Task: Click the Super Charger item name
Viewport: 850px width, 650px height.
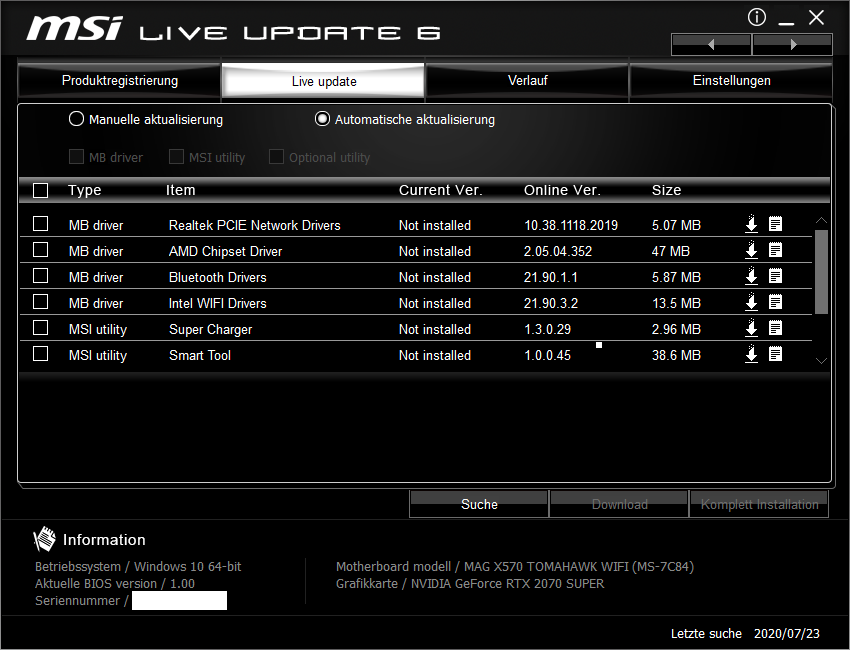Action: point(210,329)
